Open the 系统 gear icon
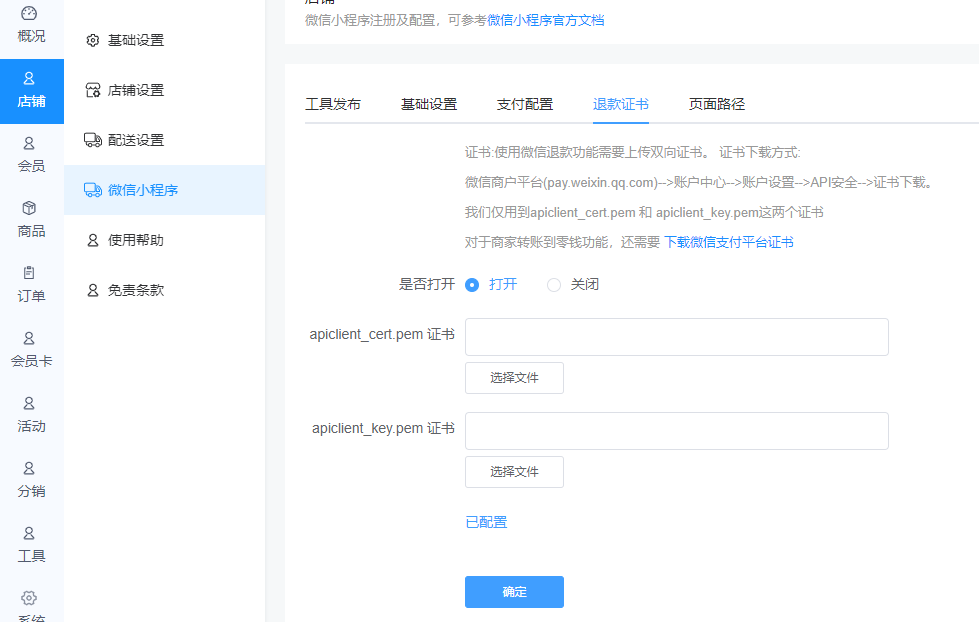This screenshot has height=622, width=979. click(x=29, y=598)
